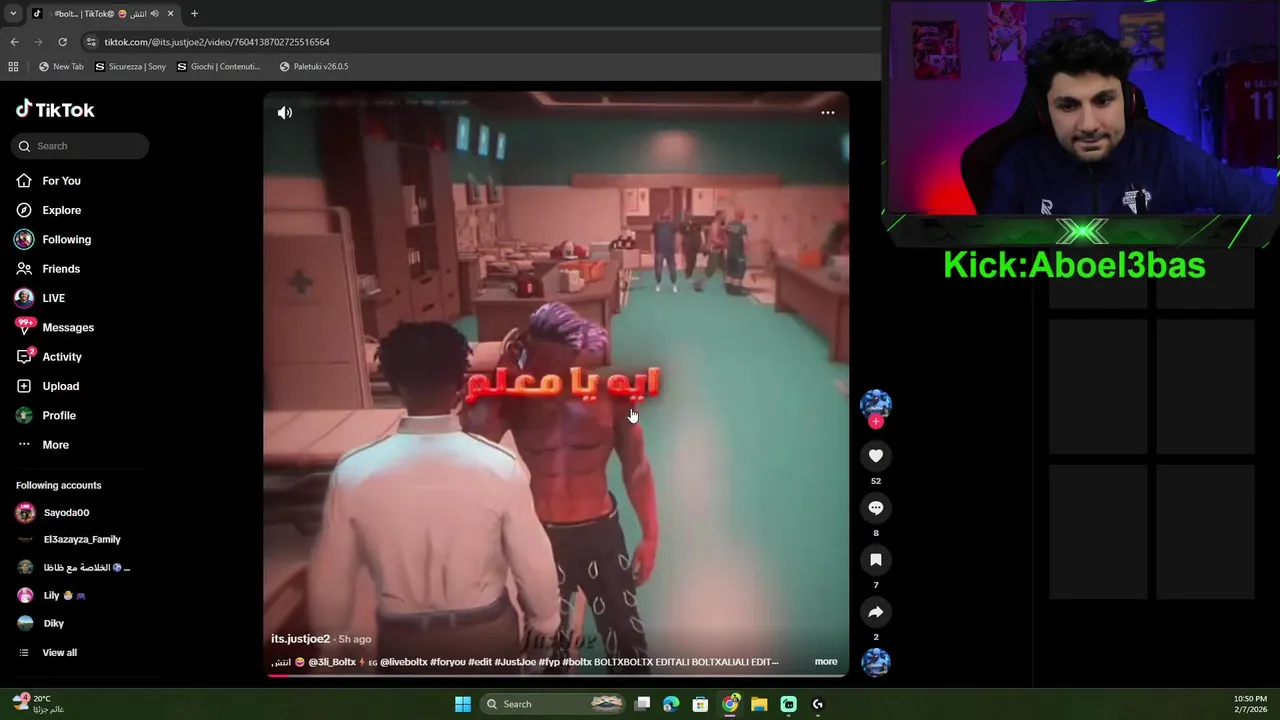The width and height of the screenshot is (1280, 720).
Task: Expand the video caption with more
Action: click(x=826, y=661)
